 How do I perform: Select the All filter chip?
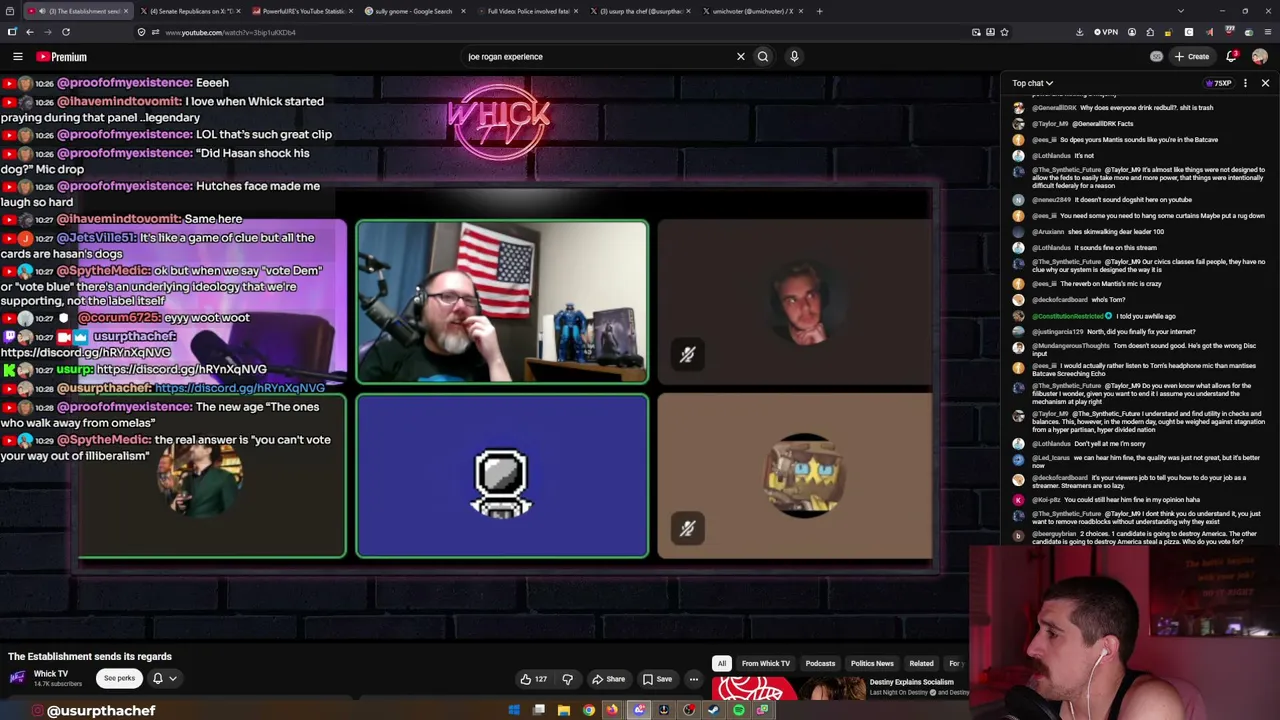point(722,663)
